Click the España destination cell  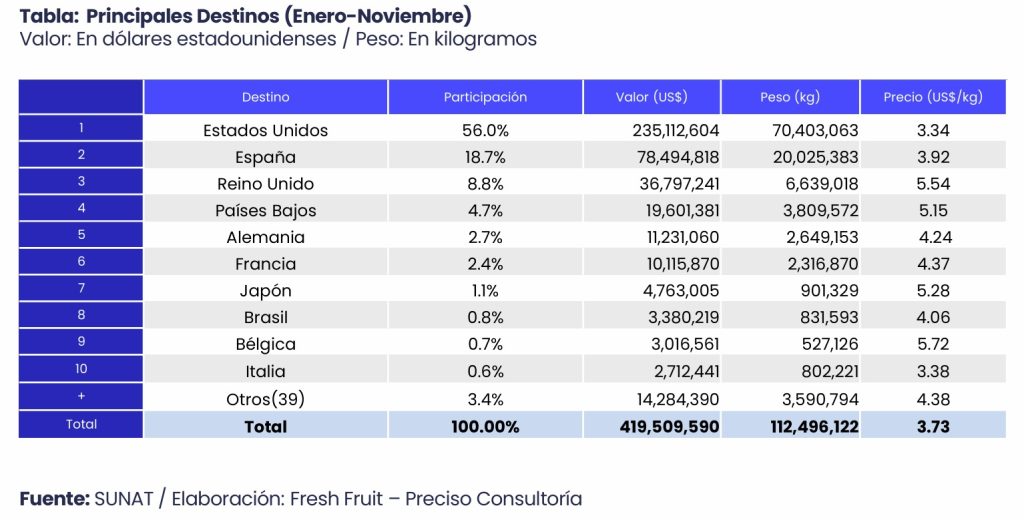click(x=265, y=157)
